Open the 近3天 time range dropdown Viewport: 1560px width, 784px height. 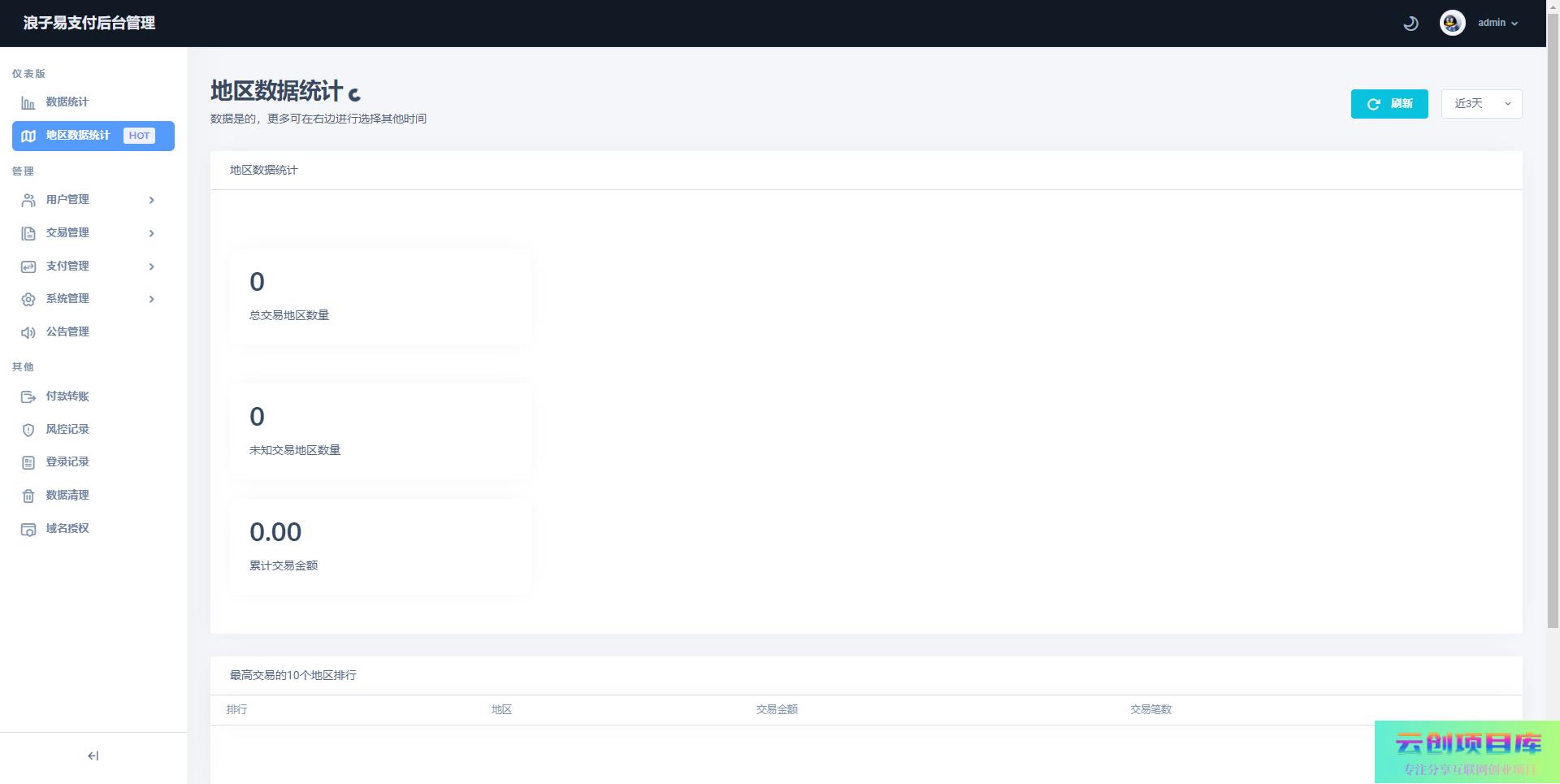point(1481,104)
